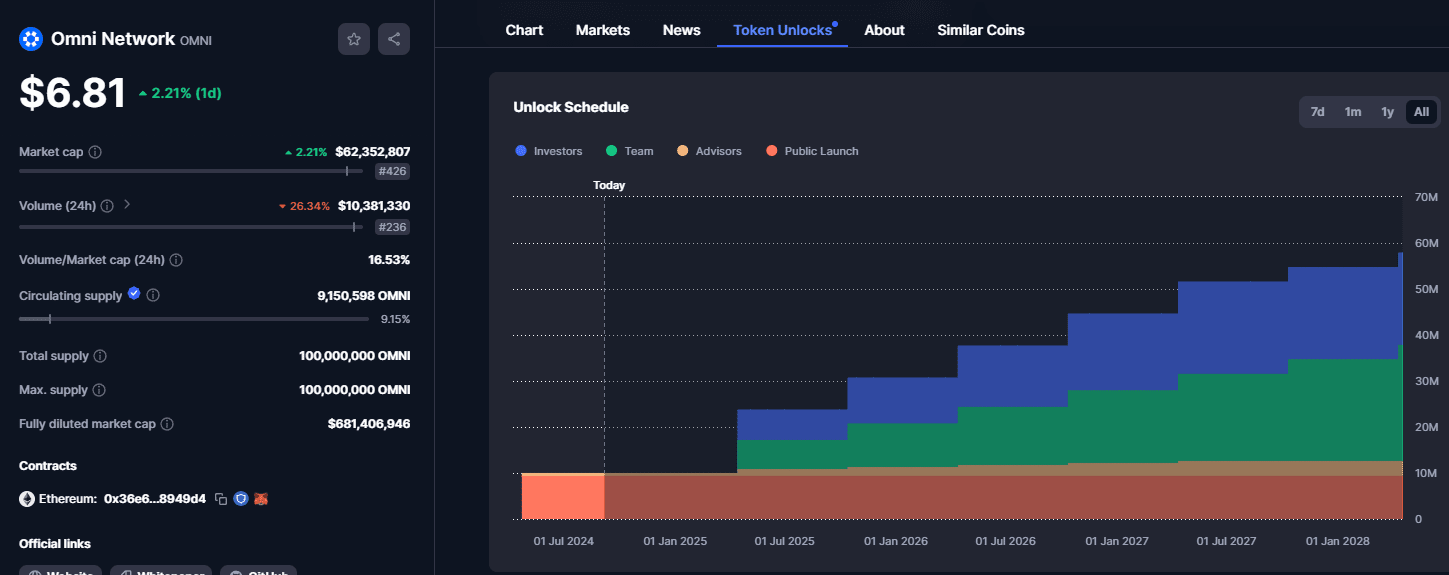Image resolution: width=1449 pixels, height=575 pixels.
Task: Hide the Public Launch legend series
Action: [x=811, y=151]
